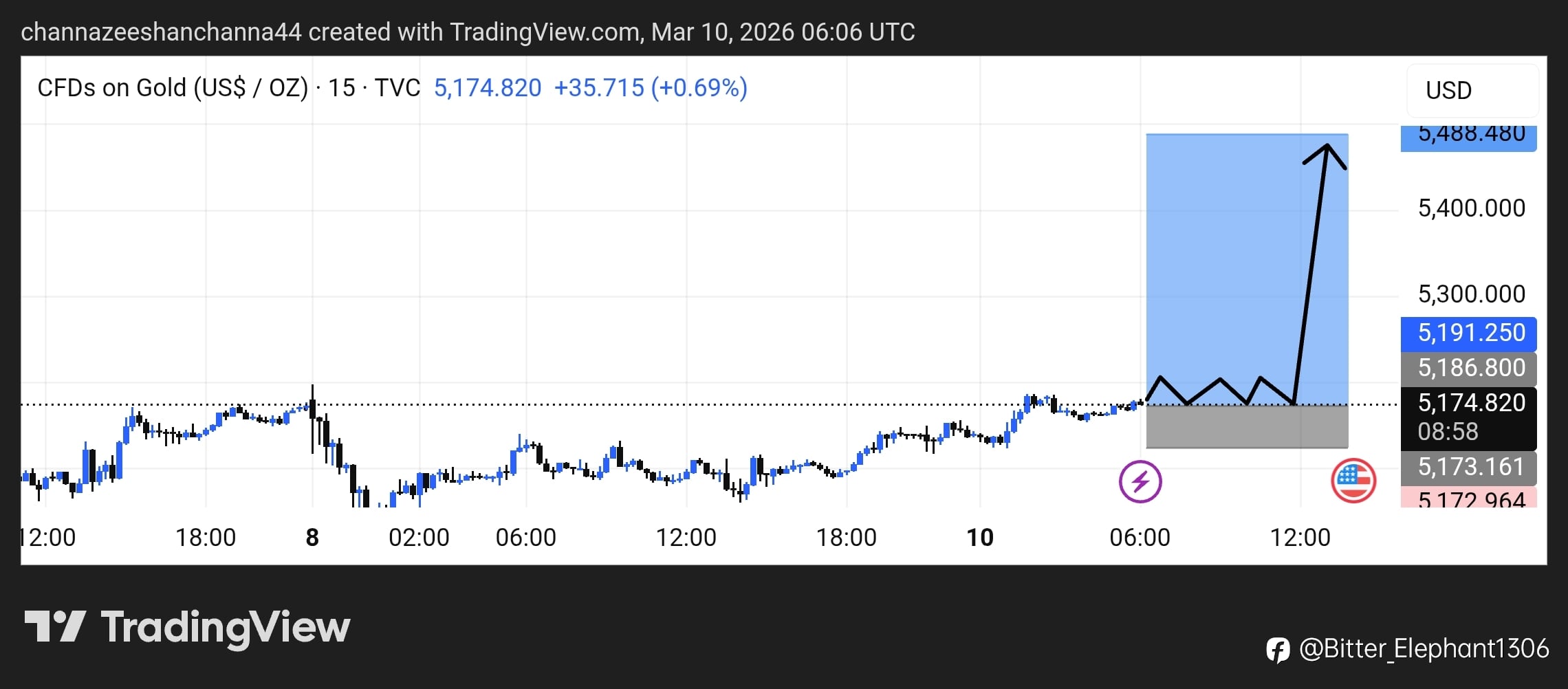
Task: Select the 5,488.480 target price label
Action: [1468, 135]
